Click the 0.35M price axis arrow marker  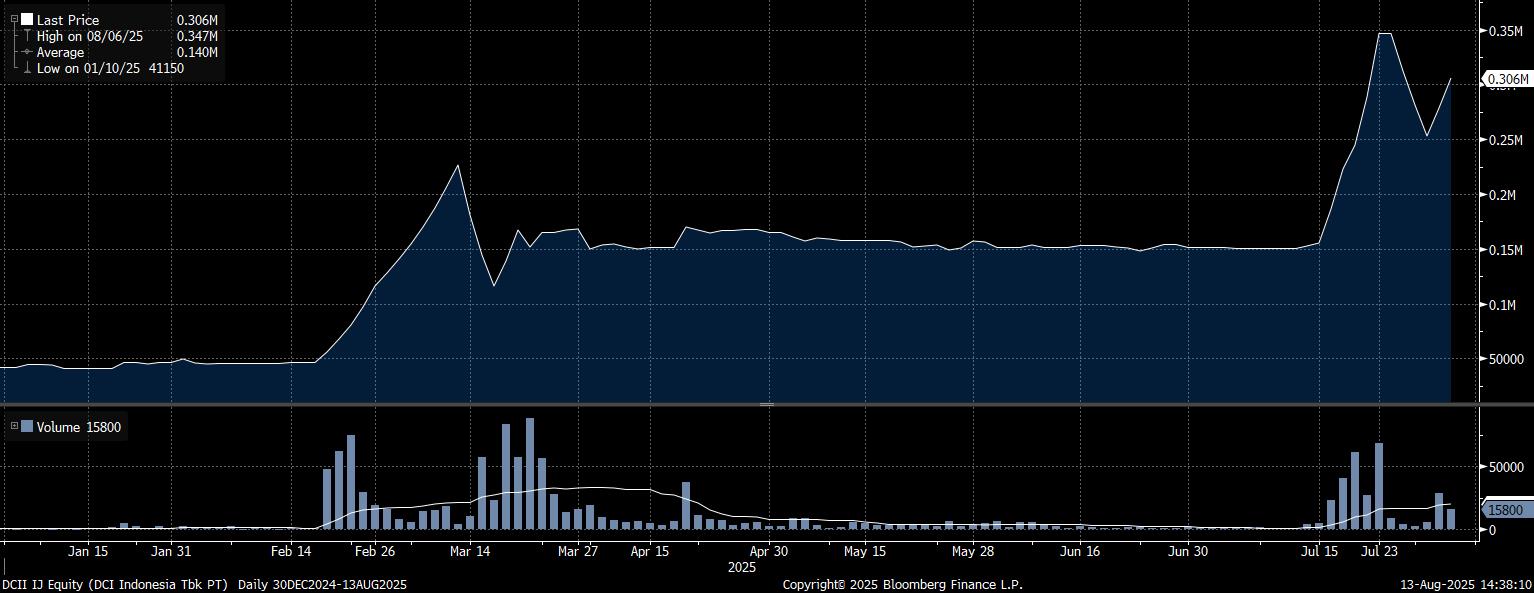tap(1481, 31)
